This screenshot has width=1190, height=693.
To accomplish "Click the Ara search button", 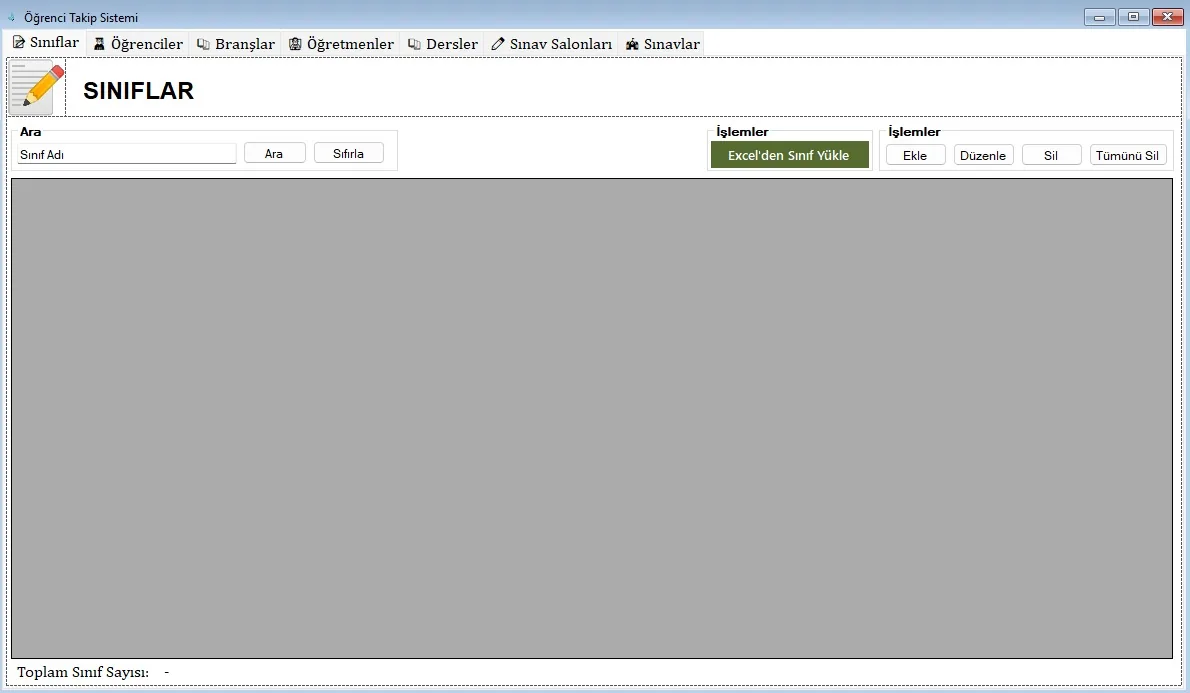I will [274, 153].
